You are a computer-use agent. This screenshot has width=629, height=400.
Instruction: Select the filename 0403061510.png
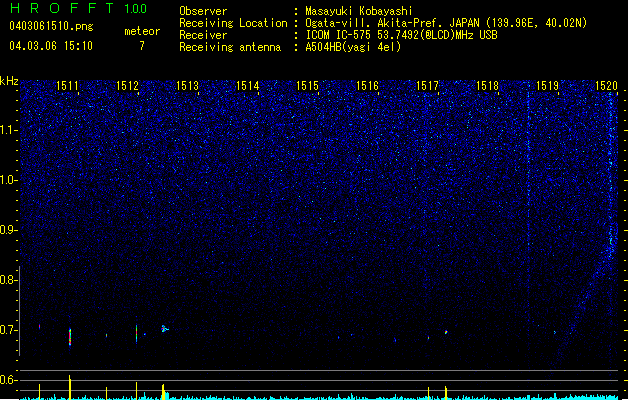(51, 26)
